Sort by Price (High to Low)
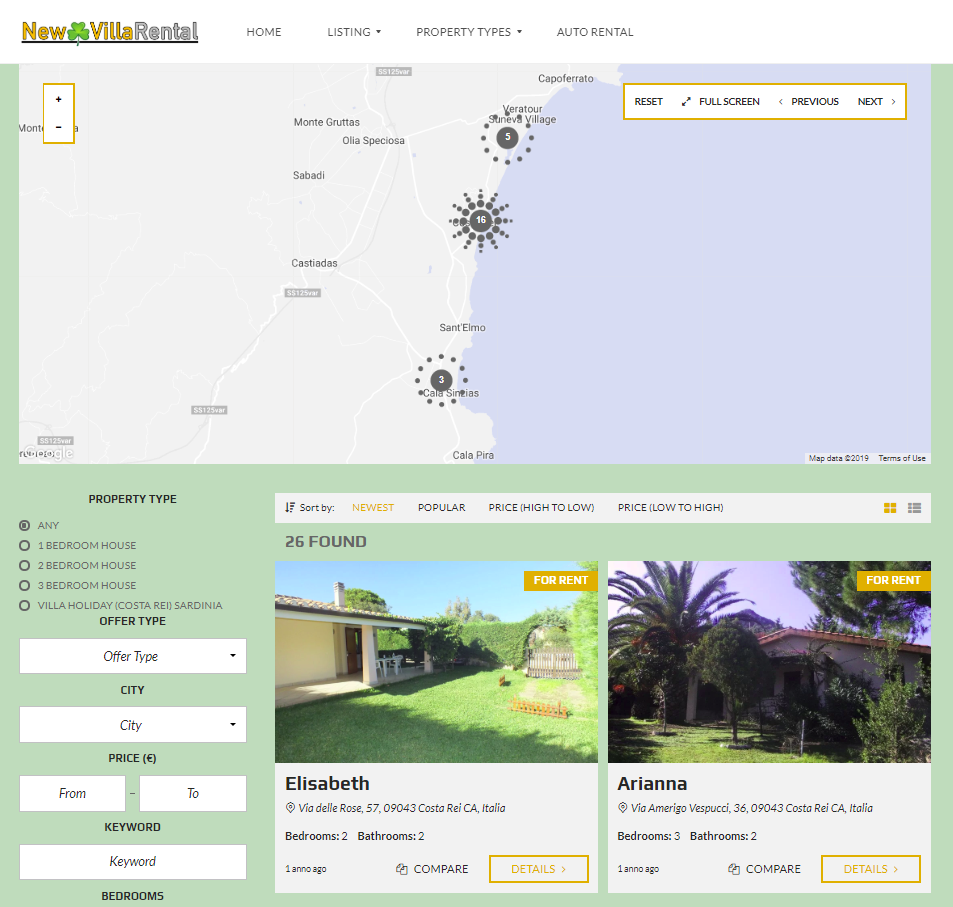This screenshot has height=907, width=953. [541, 508]
